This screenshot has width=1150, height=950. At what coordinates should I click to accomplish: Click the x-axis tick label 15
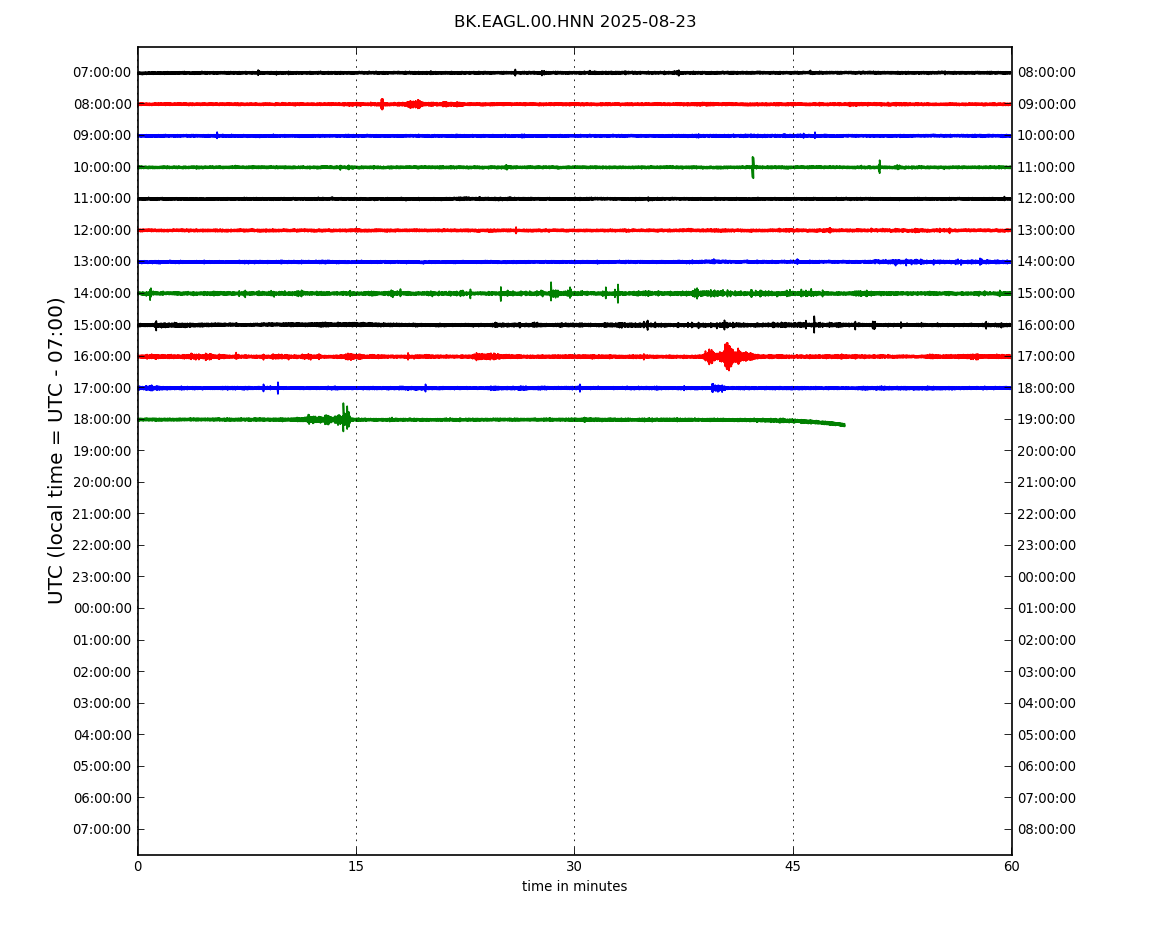click(x=356, y=866)
